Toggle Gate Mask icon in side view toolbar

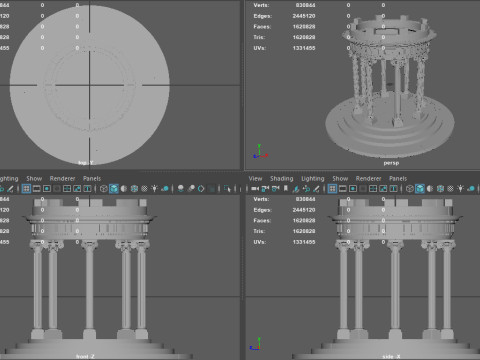tap(363, 189)
